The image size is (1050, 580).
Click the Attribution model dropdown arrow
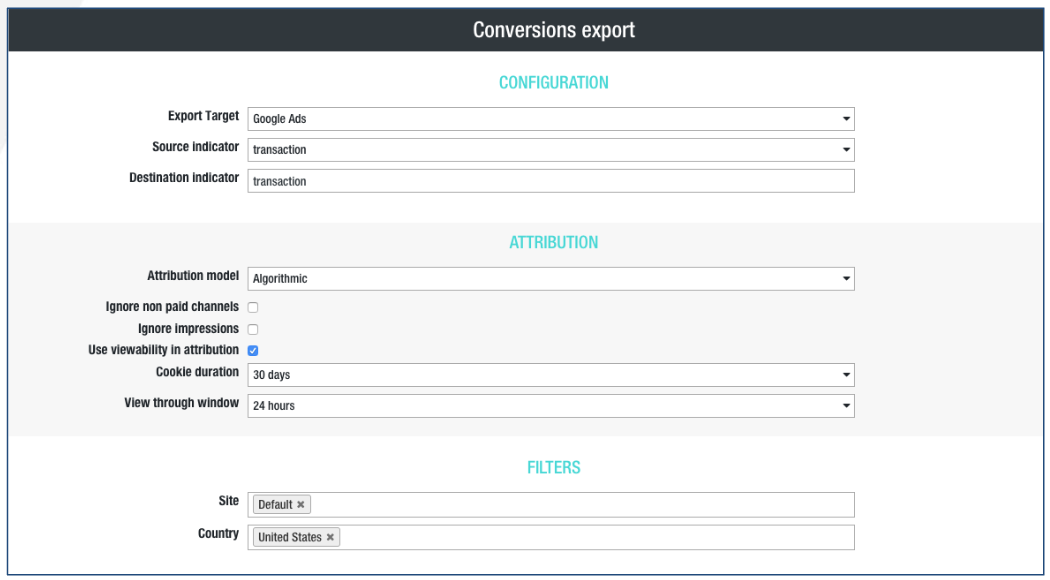tap(846, 279)
